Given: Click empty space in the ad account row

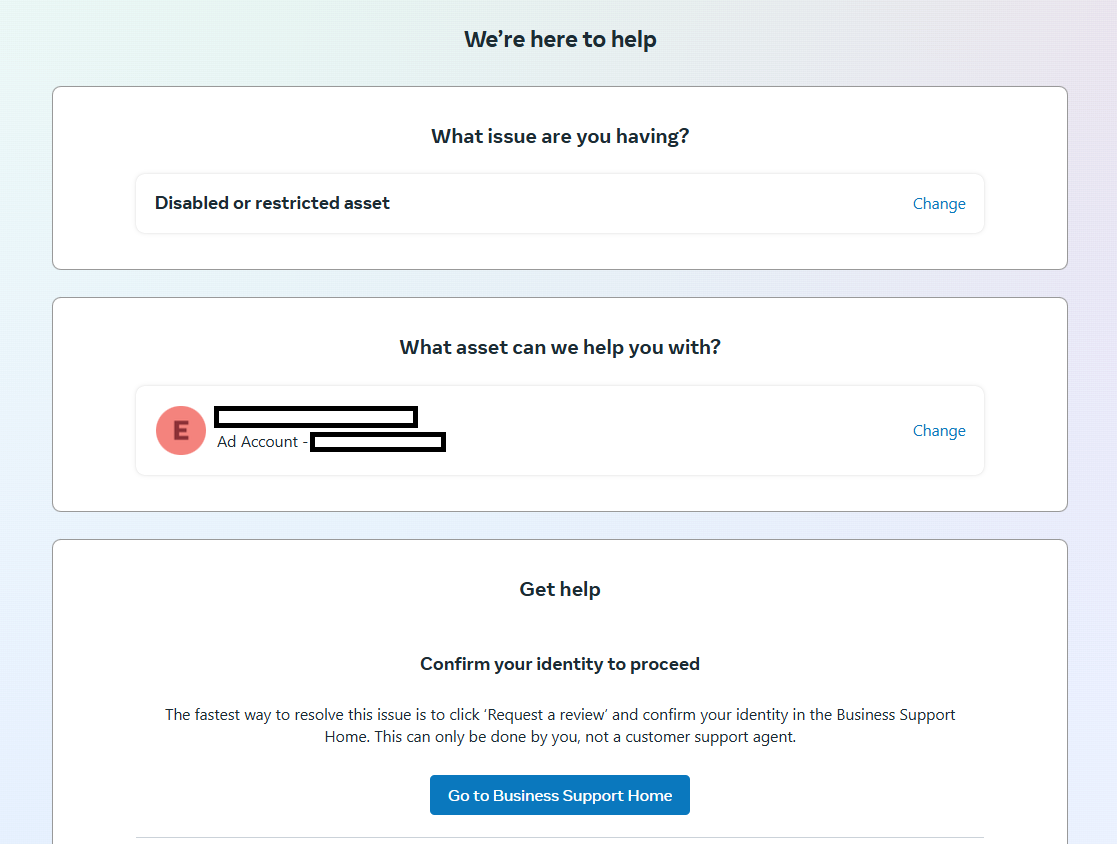Looking at the screenshot, I should tap(677, 430).
